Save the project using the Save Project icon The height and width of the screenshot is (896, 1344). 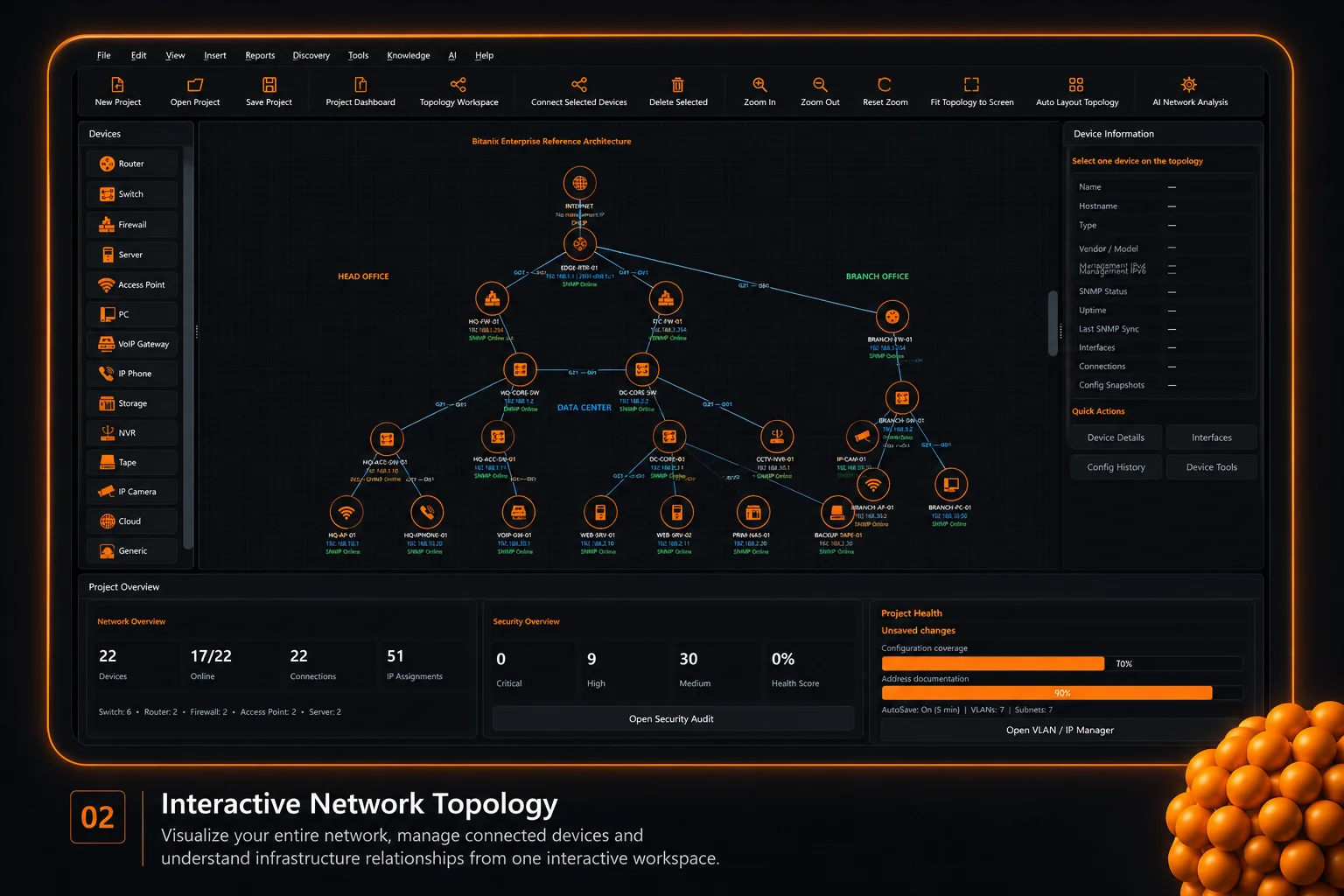click(x=269, y=85)
